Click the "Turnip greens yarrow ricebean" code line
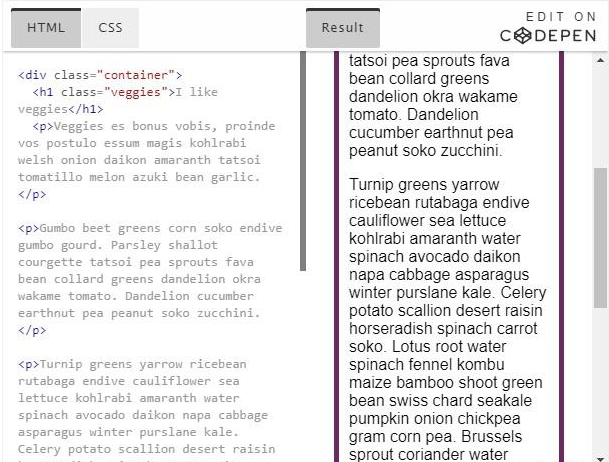This screenshot has width=609, height=462. pos(132,364)
